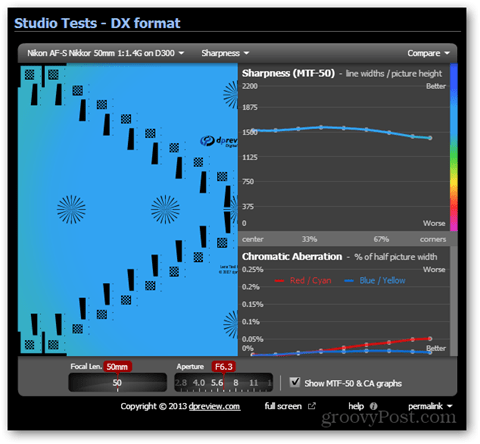Click the Blue / Yellow legend entry

(x=375, y=281)
